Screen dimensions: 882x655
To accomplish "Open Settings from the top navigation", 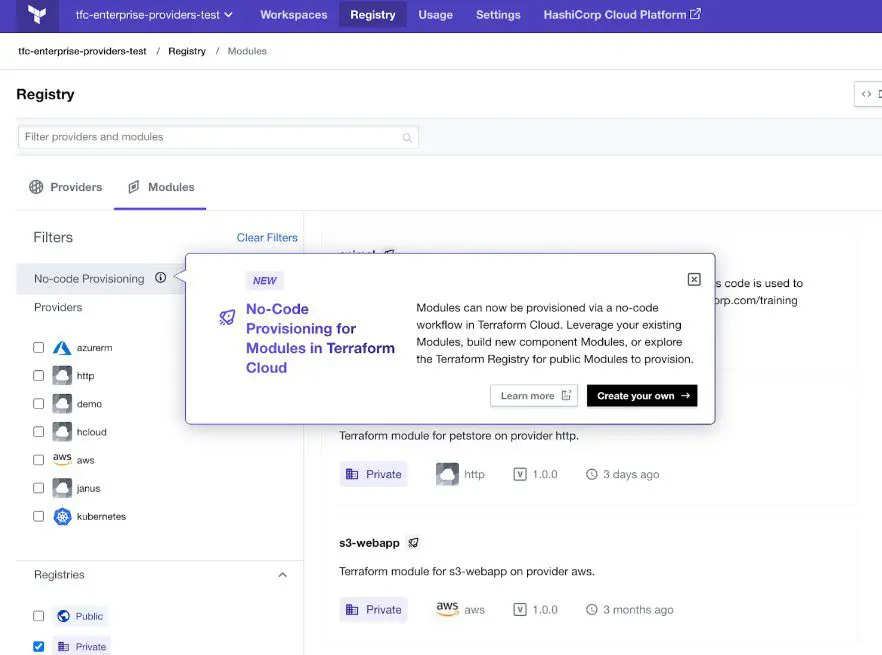I will (x=498, y=15).
